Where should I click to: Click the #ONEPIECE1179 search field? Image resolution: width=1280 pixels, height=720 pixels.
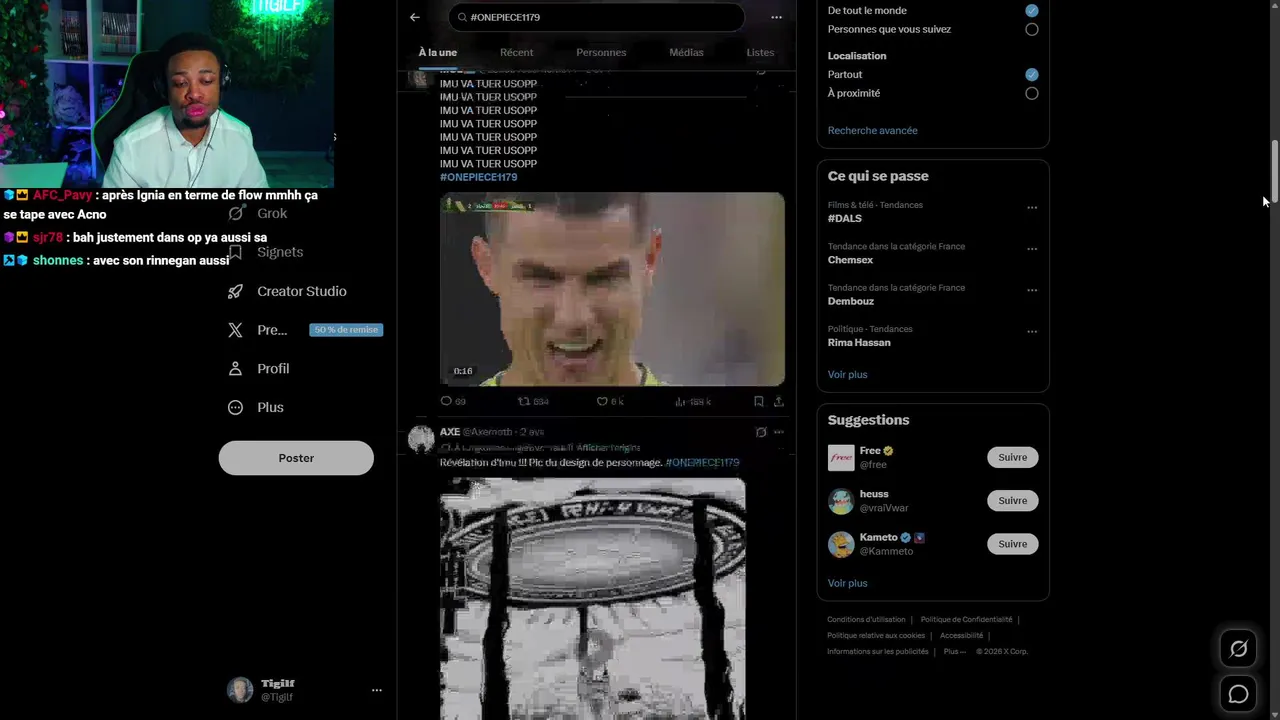tap(597, 17)
